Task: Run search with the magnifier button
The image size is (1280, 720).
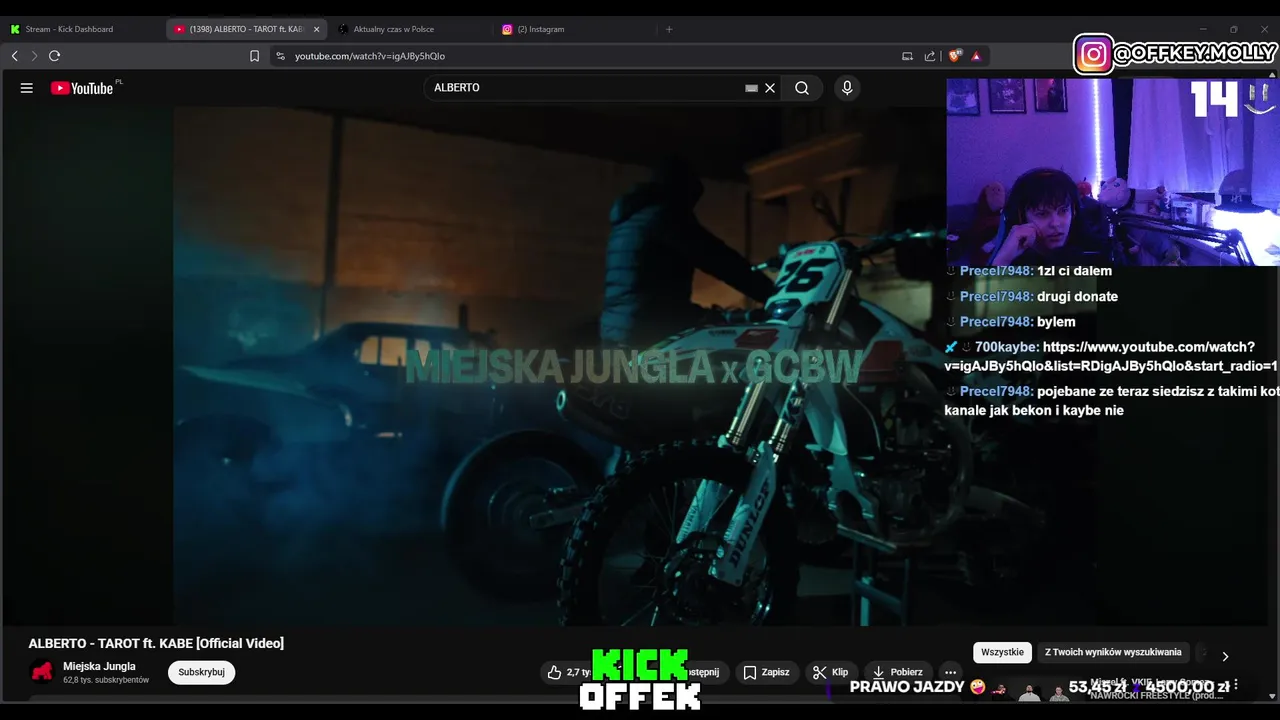Action: pos(802,88)
